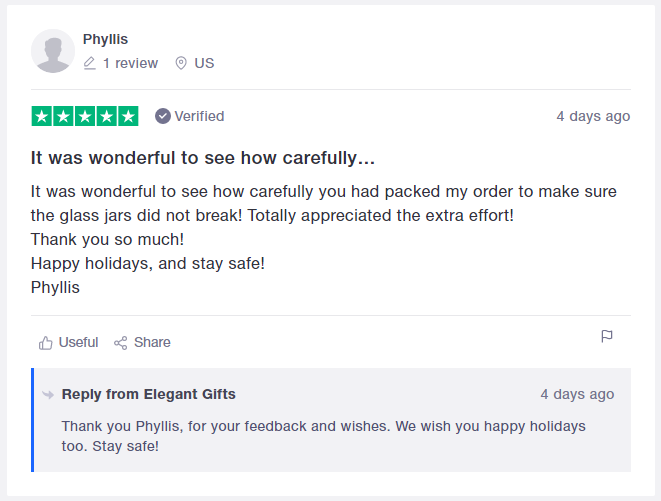
Task: Click the reply arrow icon
Action: 48,395
